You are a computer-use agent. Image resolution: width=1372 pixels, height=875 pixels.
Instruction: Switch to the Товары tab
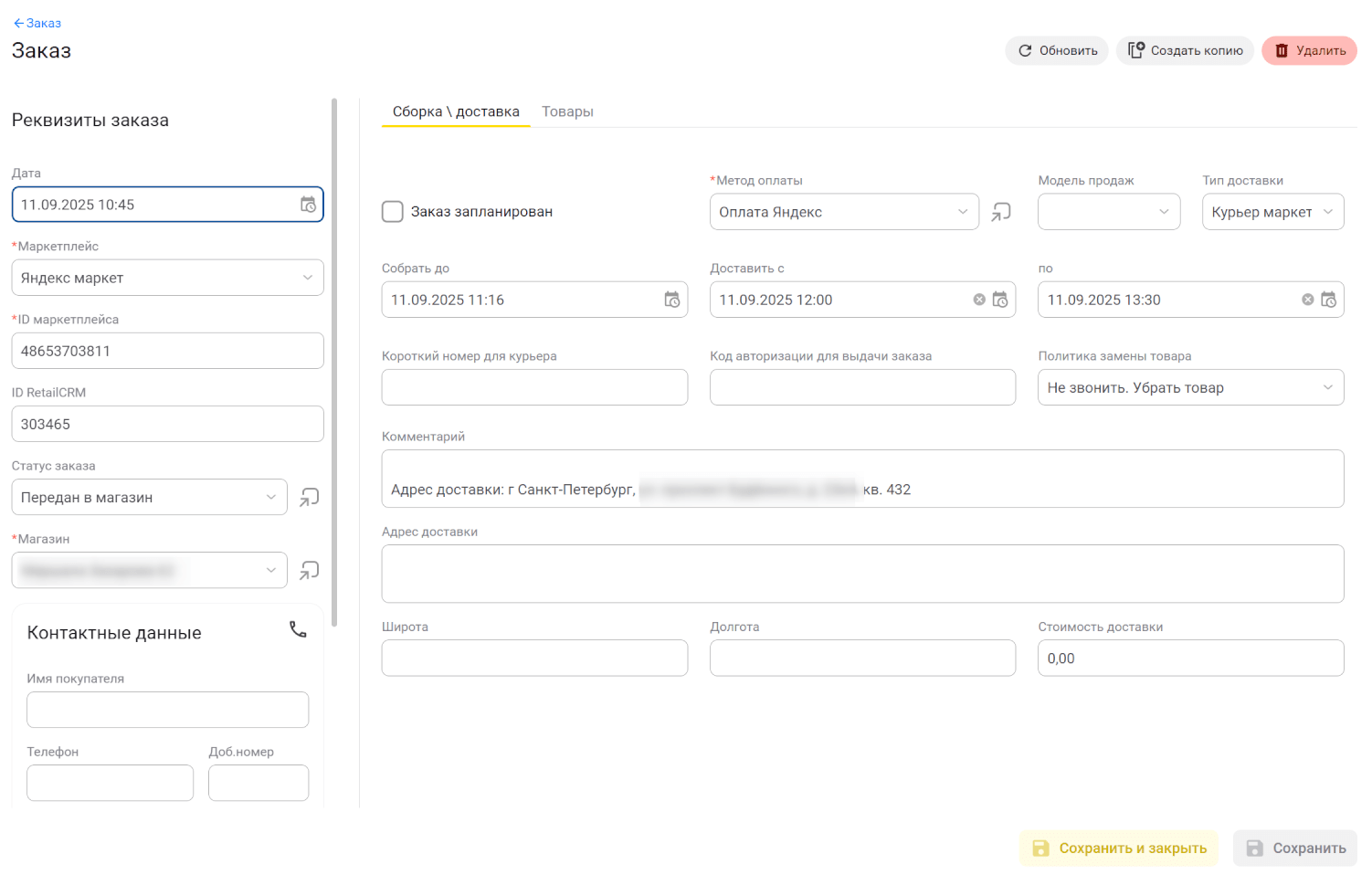point(567,111)
